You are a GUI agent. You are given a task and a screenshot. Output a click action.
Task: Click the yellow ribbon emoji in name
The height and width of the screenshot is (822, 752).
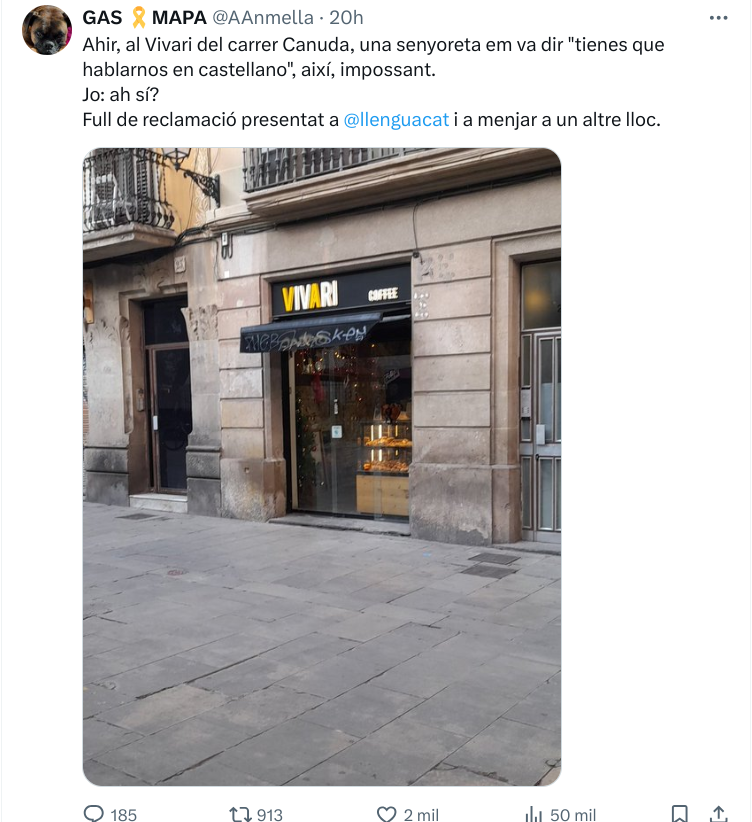point(138,18)
